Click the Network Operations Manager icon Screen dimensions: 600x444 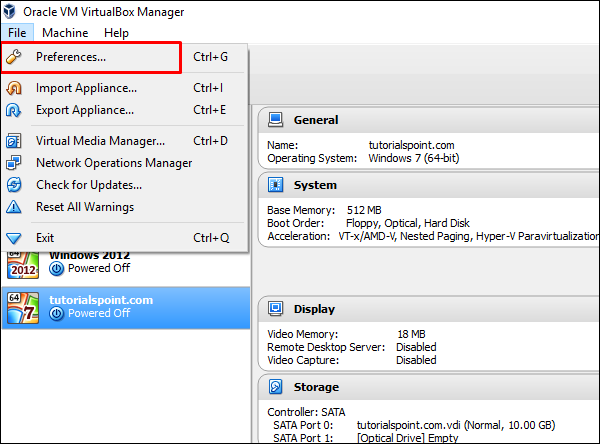pos(14,163)
